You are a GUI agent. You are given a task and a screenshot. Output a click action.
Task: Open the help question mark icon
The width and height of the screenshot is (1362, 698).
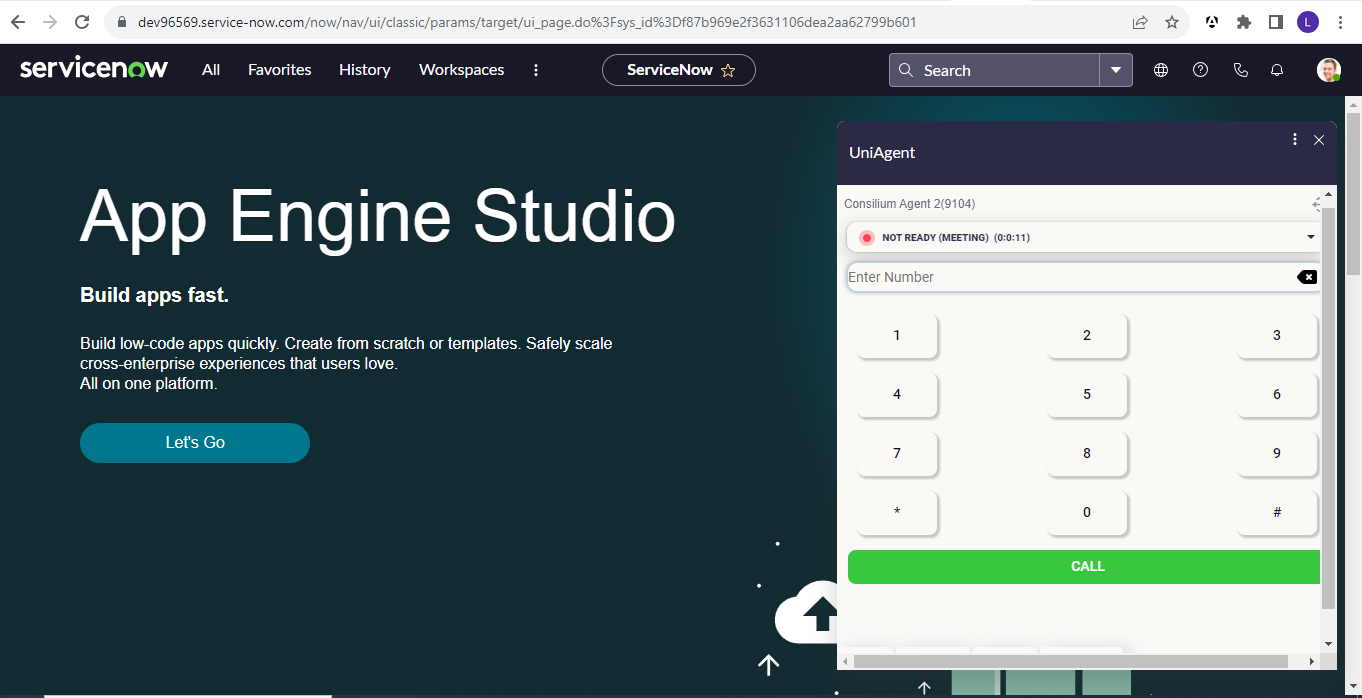1201,70
